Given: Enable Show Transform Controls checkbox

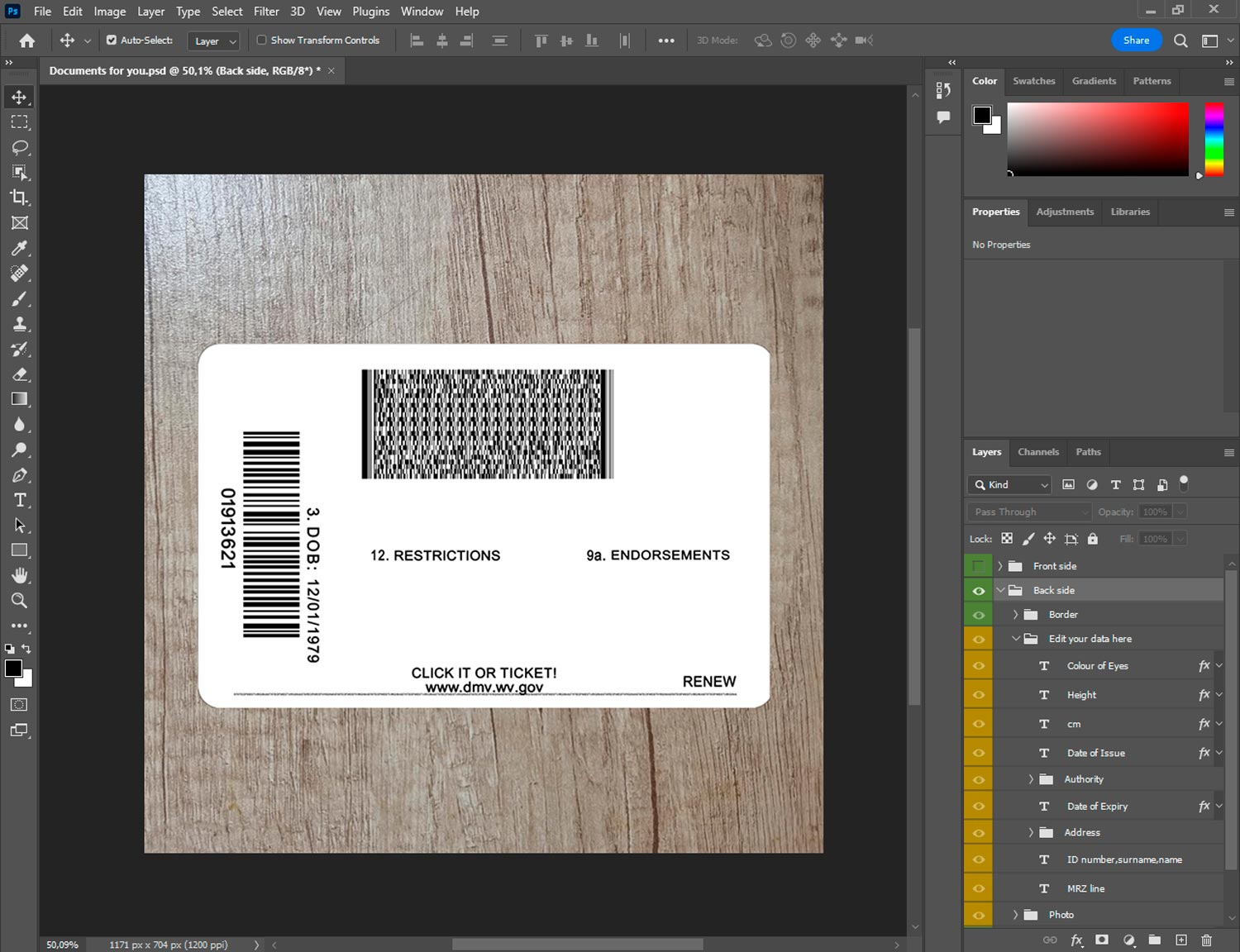Looking at the screenshot, I should click(261, 40).
